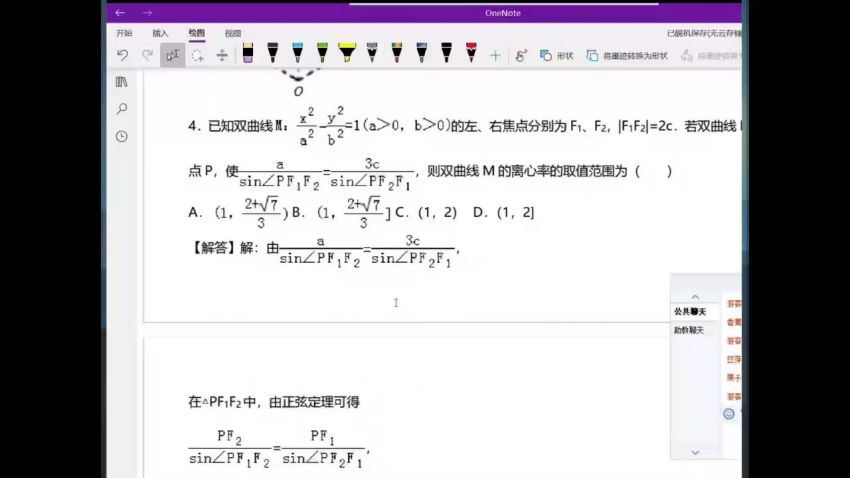Open the search icon in left sidebar
The width and height of the screenshot is (850, 478).
pos(122,109)
